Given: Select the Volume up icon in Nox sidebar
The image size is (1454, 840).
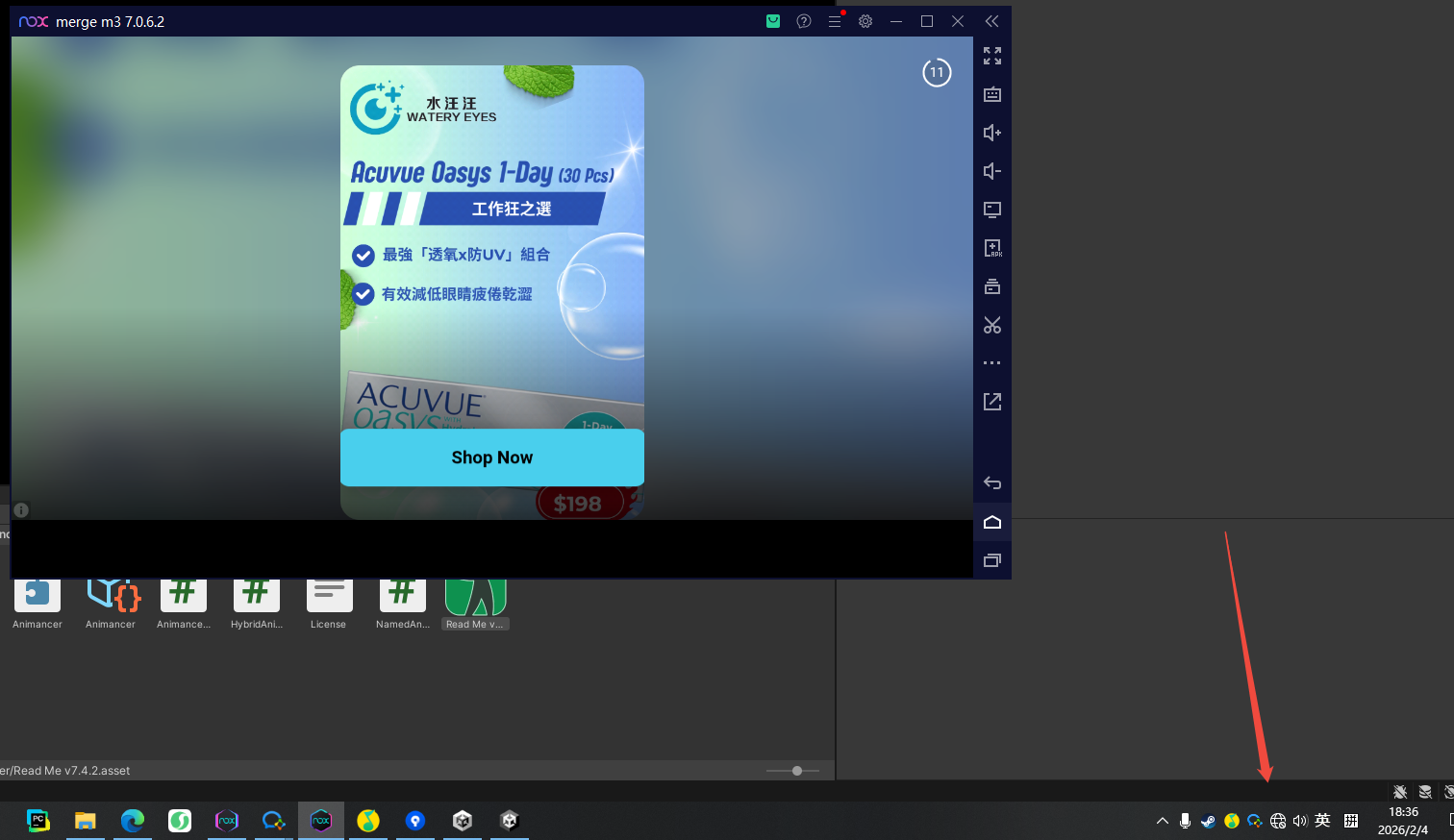Looking at the screenshot, I should coord(991,133).
